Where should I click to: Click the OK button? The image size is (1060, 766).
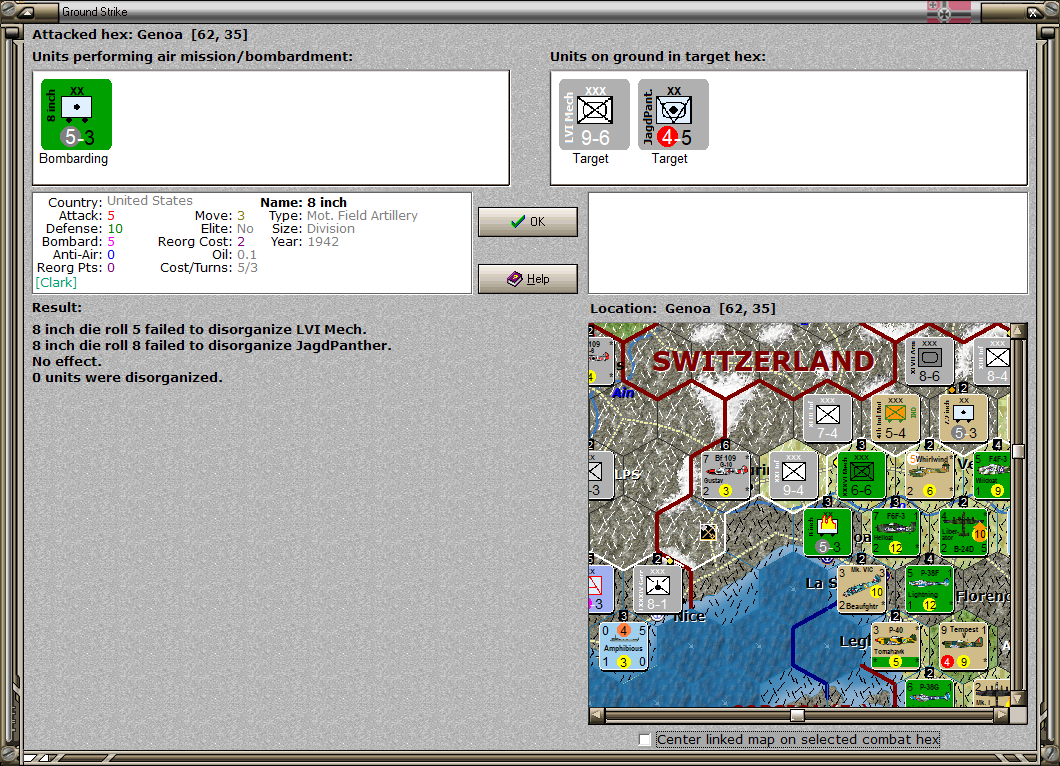528,222
